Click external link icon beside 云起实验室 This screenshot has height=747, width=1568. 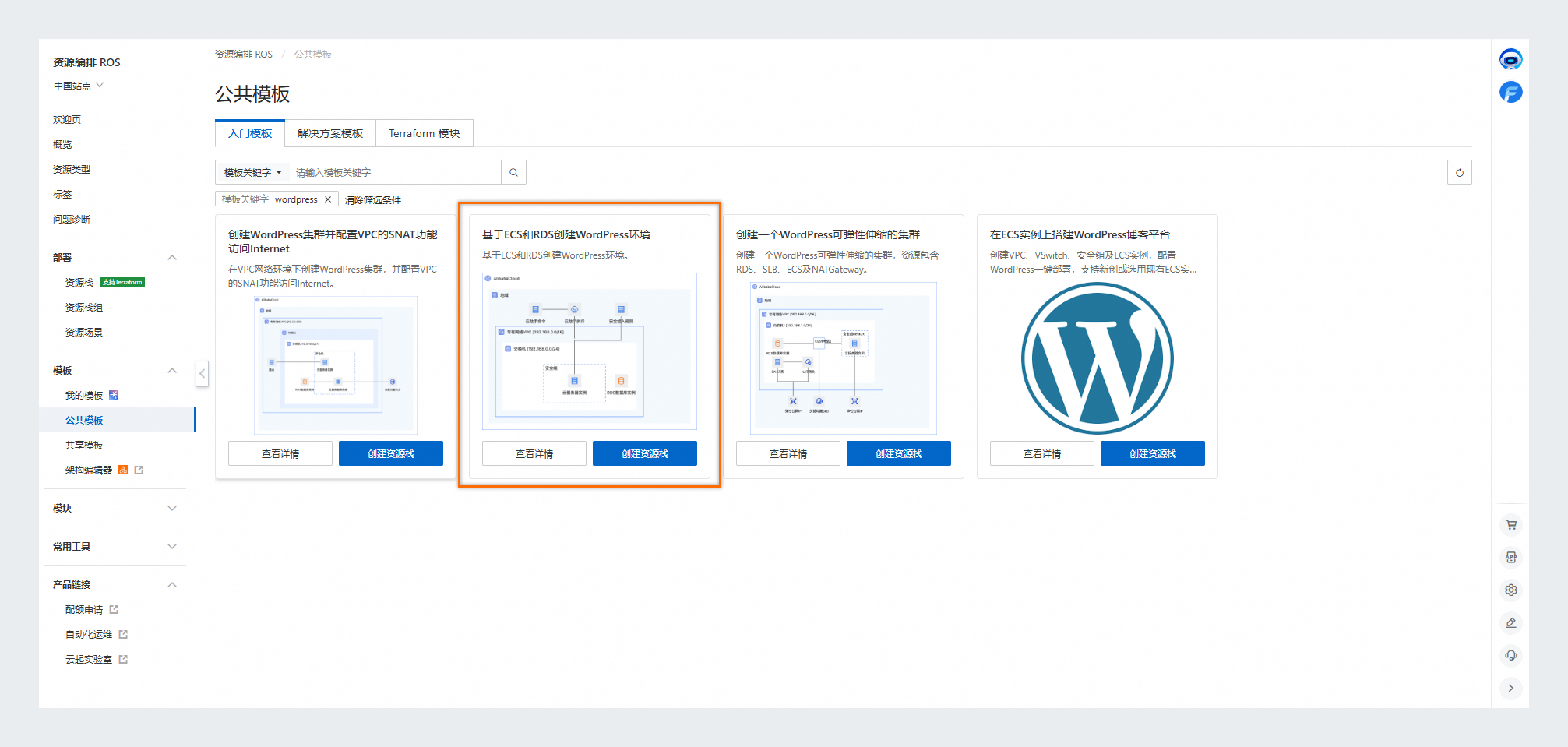point(123,659)
